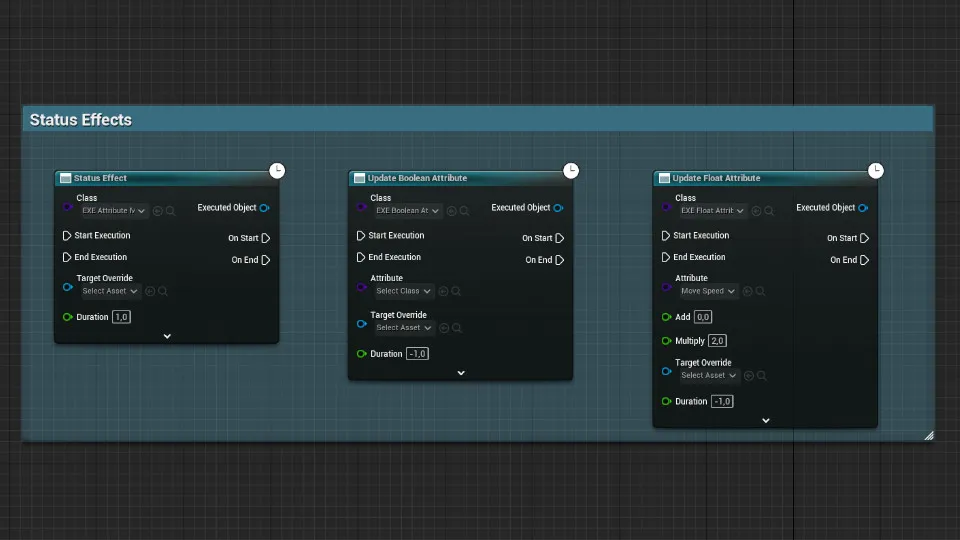Click Update Float Start Execution input pin
This screenshot has height=540, width=960.
click(666, 235)
